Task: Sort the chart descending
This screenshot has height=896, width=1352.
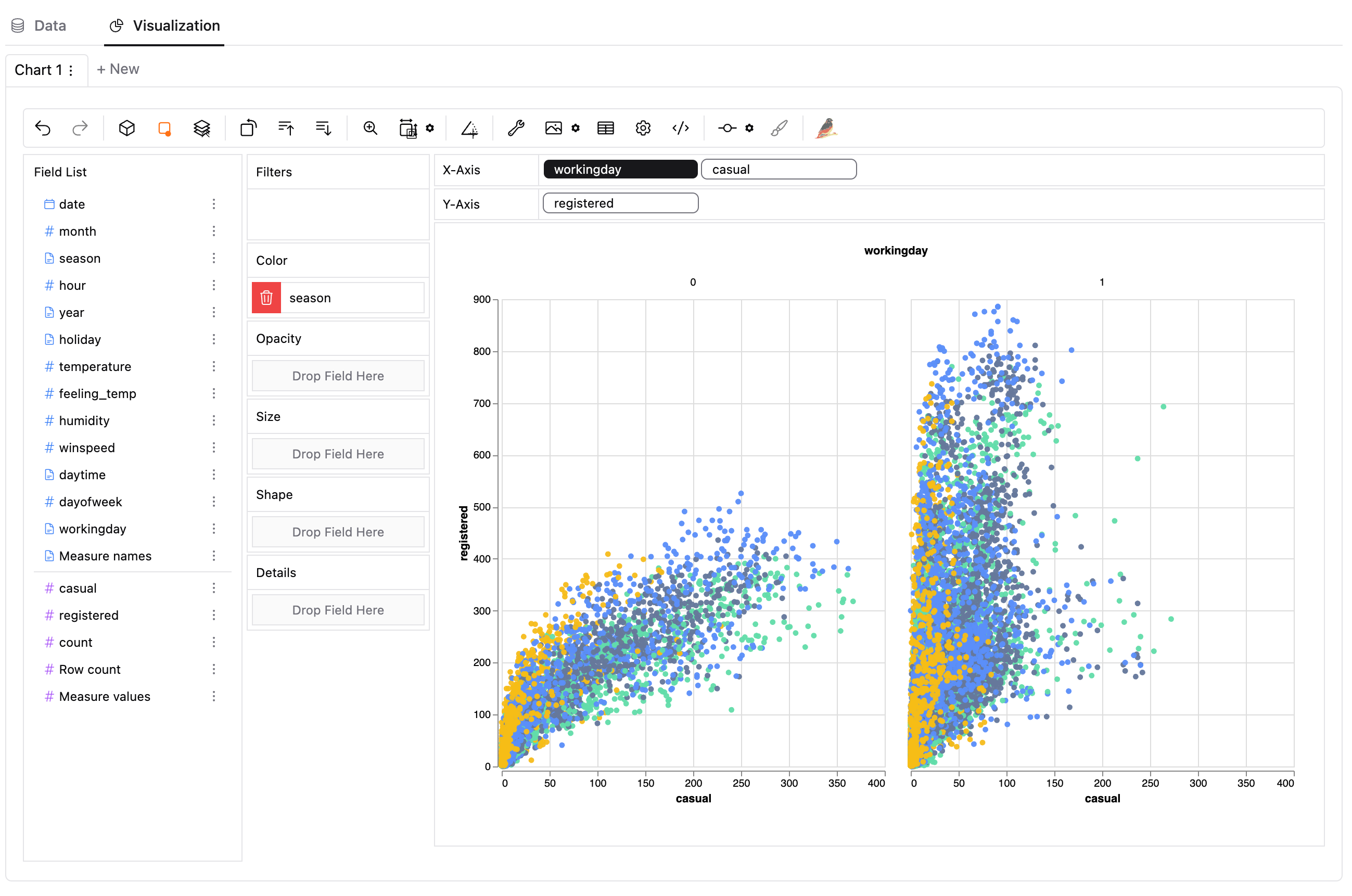Action: [x=323, y=128]
